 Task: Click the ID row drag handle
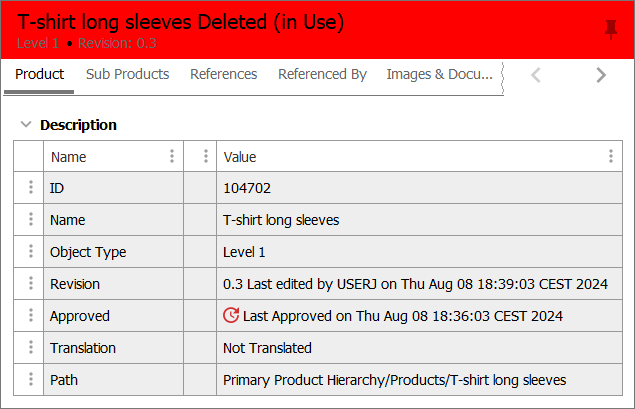tap(30, 188)
